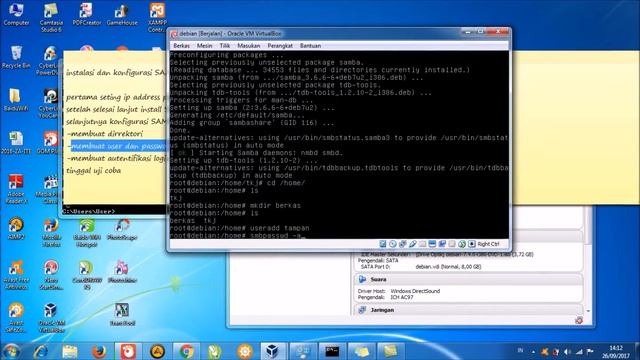Select the BaiduWifi folder on desktop

[x=16, y=100]
